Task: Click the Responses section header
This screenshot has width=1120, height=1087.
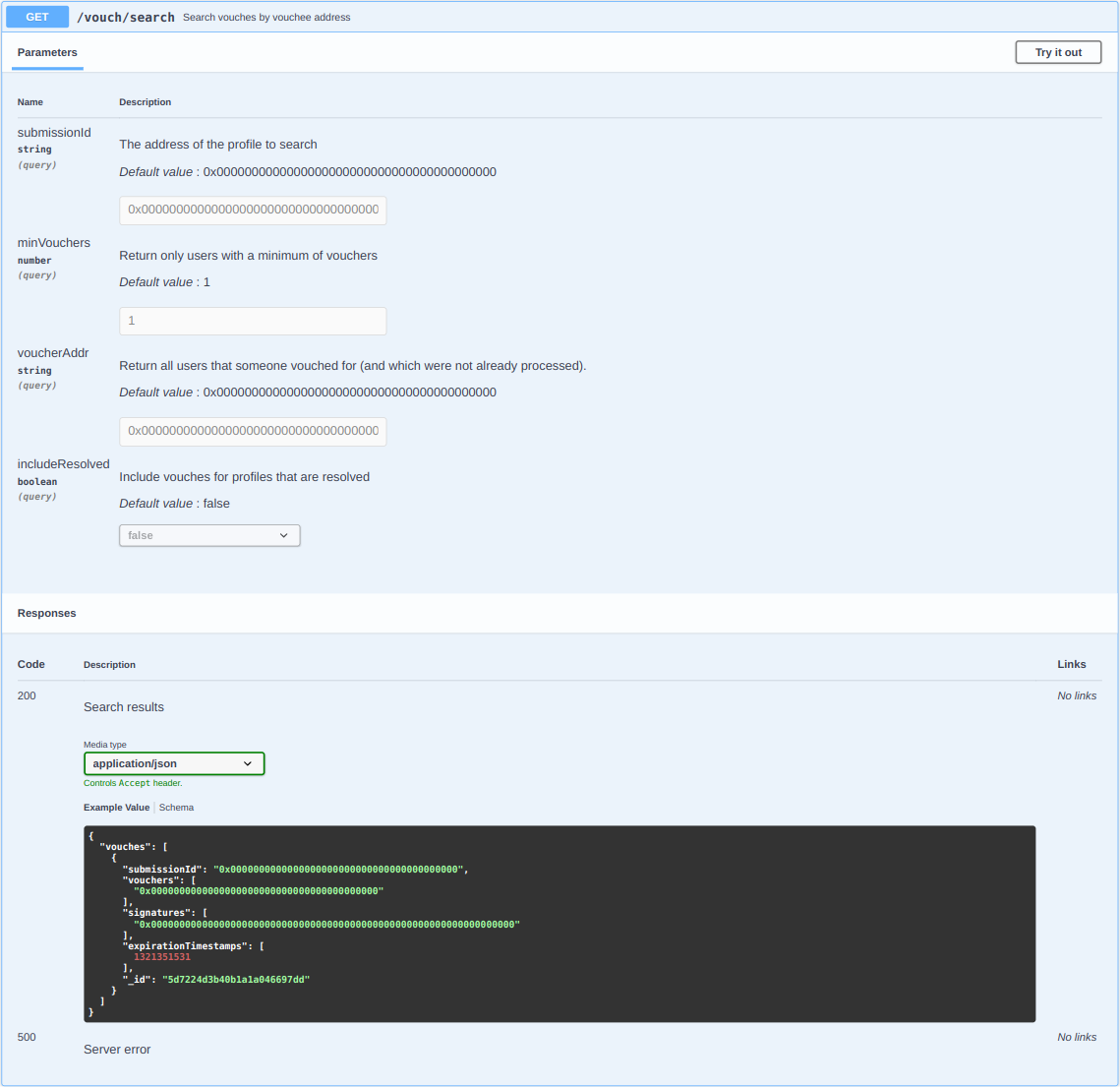Action: (46, 613)
